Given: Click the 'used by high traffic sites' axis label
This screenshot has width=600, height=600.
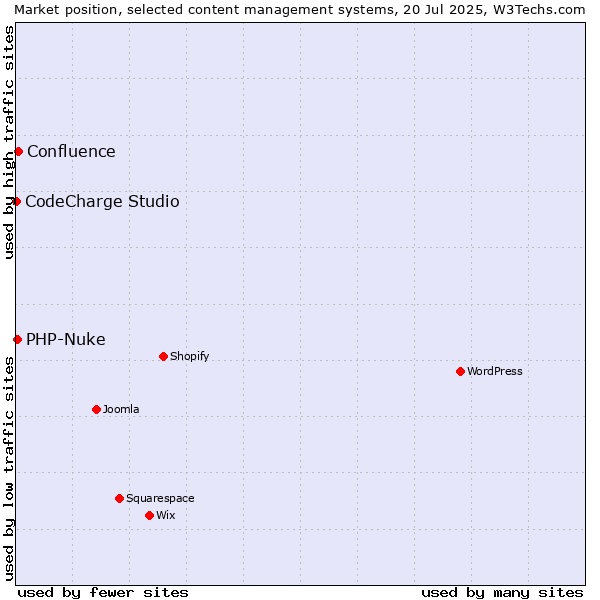Looking at the screenshot, I should click(8, 142).
